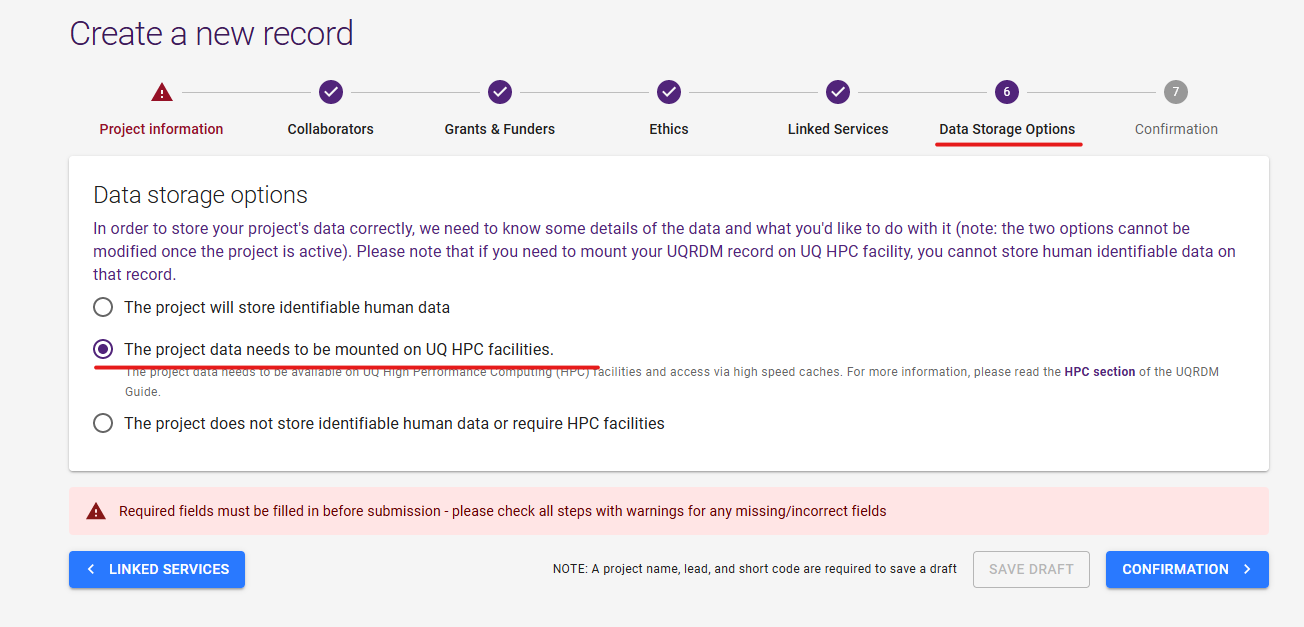Click the Project information warning triangle icon
This screenshot has width=1304, height=627.
click(x=162, y=93)
